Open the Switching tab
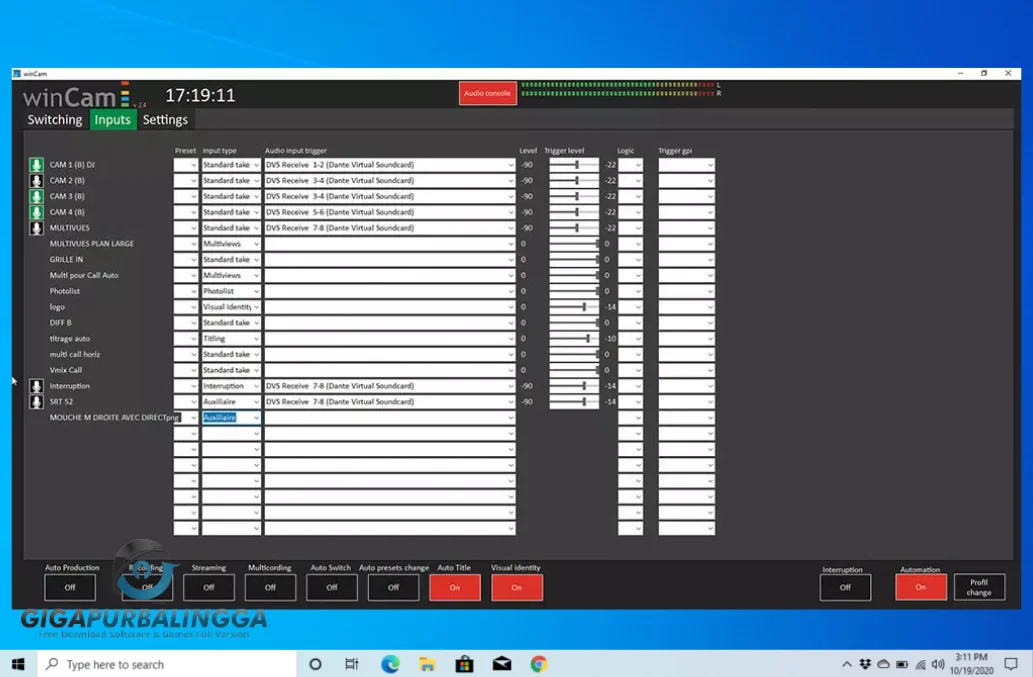The height and width of the screenshot is (677, 1033). coord(54,119)
